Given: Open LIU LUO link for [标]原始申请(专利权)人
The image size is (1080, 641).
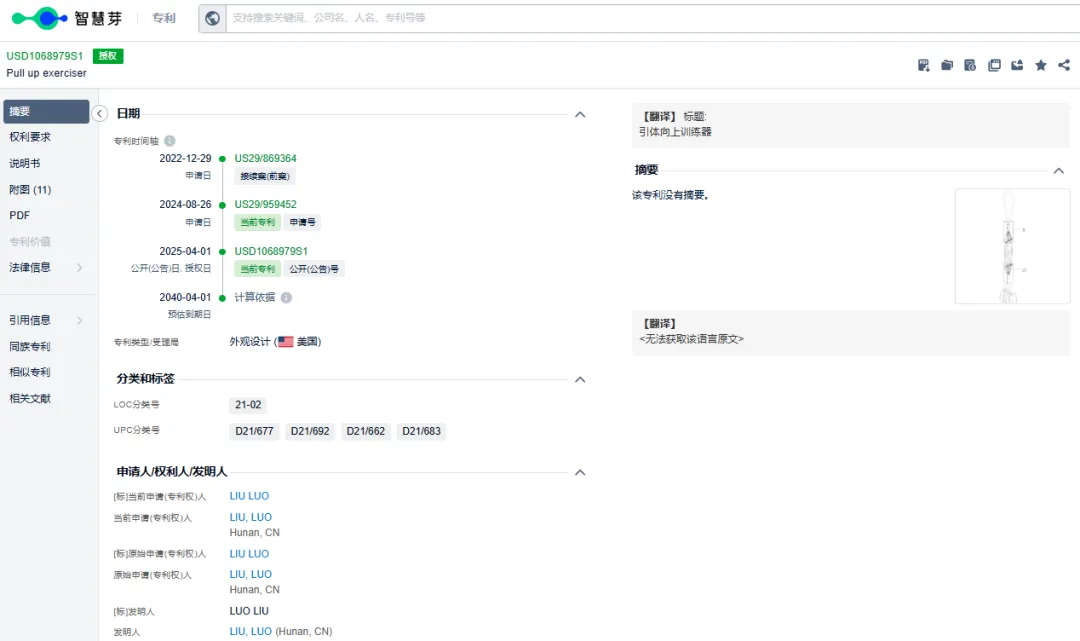Looking at the screenshot, I should click(249, 554).
